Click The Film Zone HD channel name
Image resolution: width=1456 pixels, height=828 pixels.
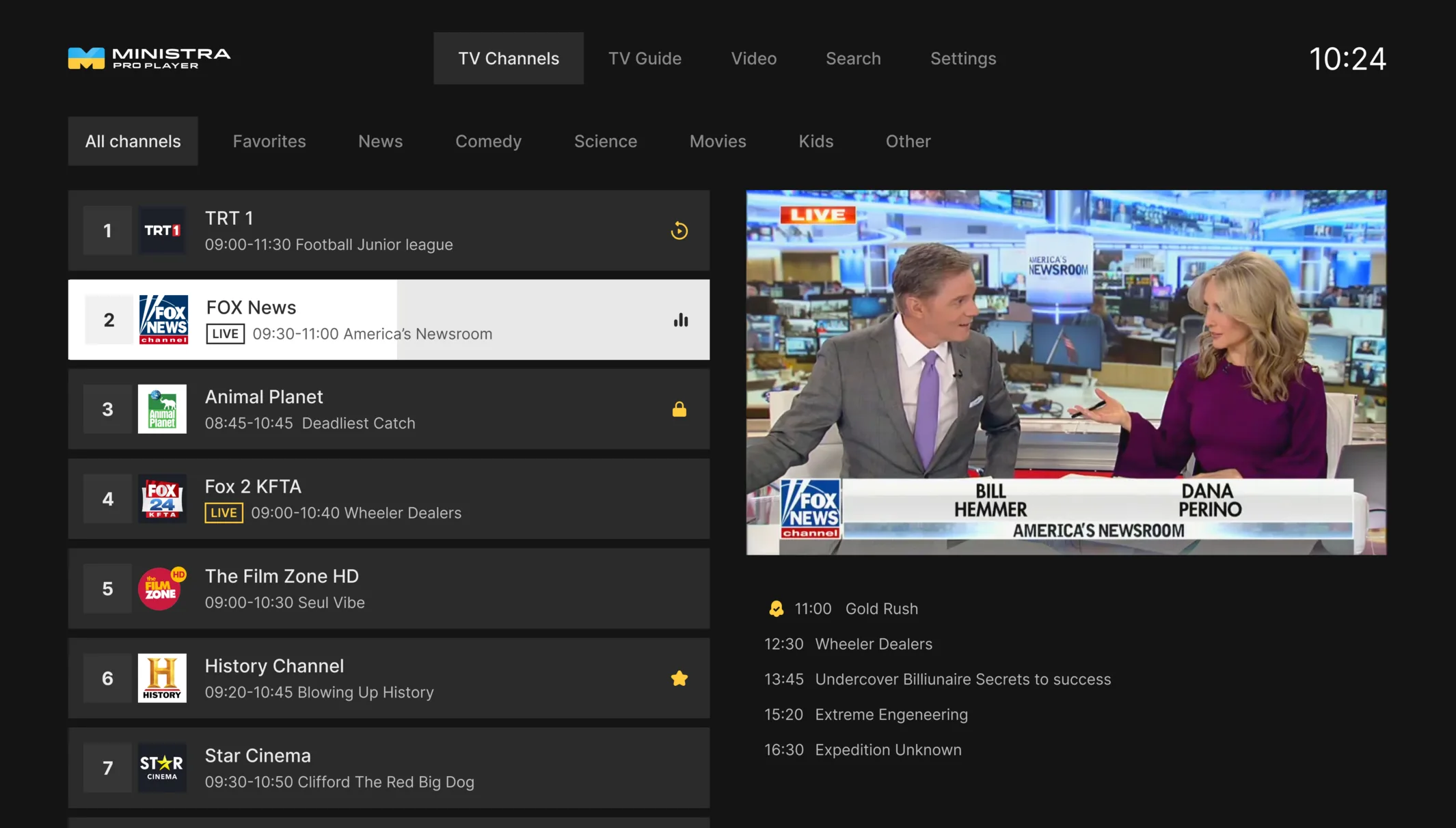(x=282, y=576)
